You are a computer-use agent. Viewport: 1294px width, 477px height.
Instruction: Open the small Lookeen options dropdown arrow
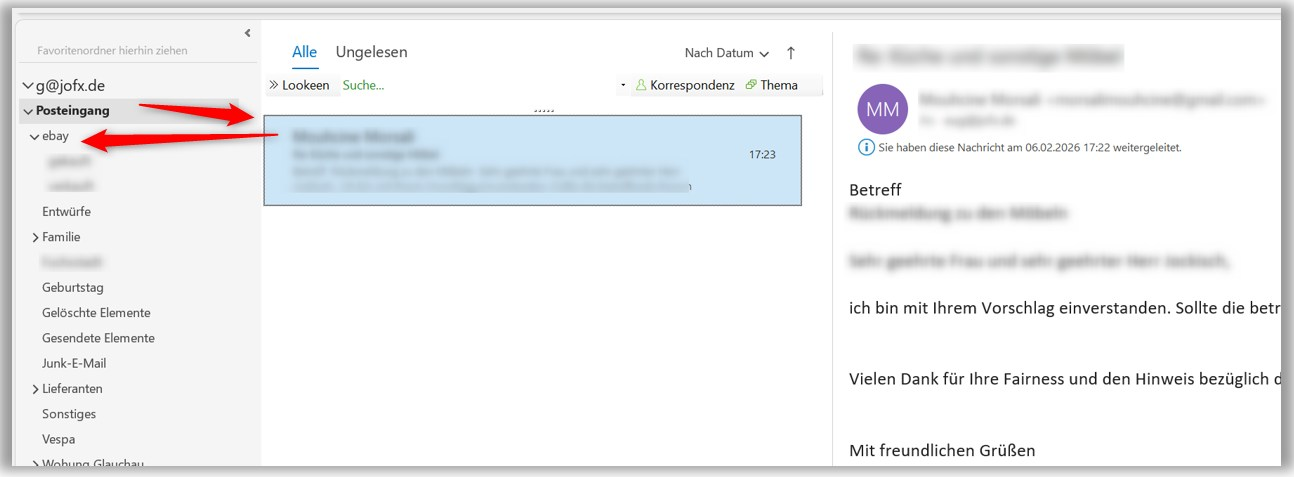[623, 85]
